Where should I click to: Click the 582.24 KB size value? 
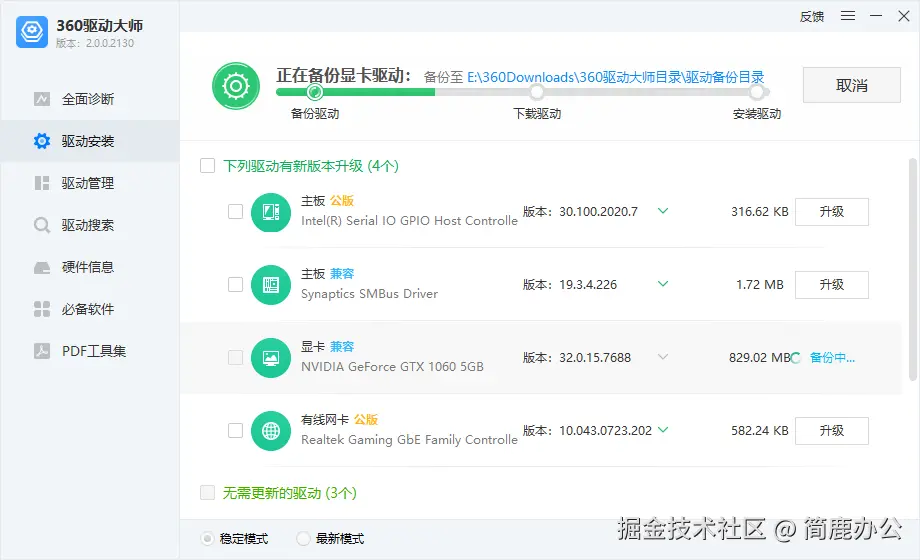(x=760, y=431)
